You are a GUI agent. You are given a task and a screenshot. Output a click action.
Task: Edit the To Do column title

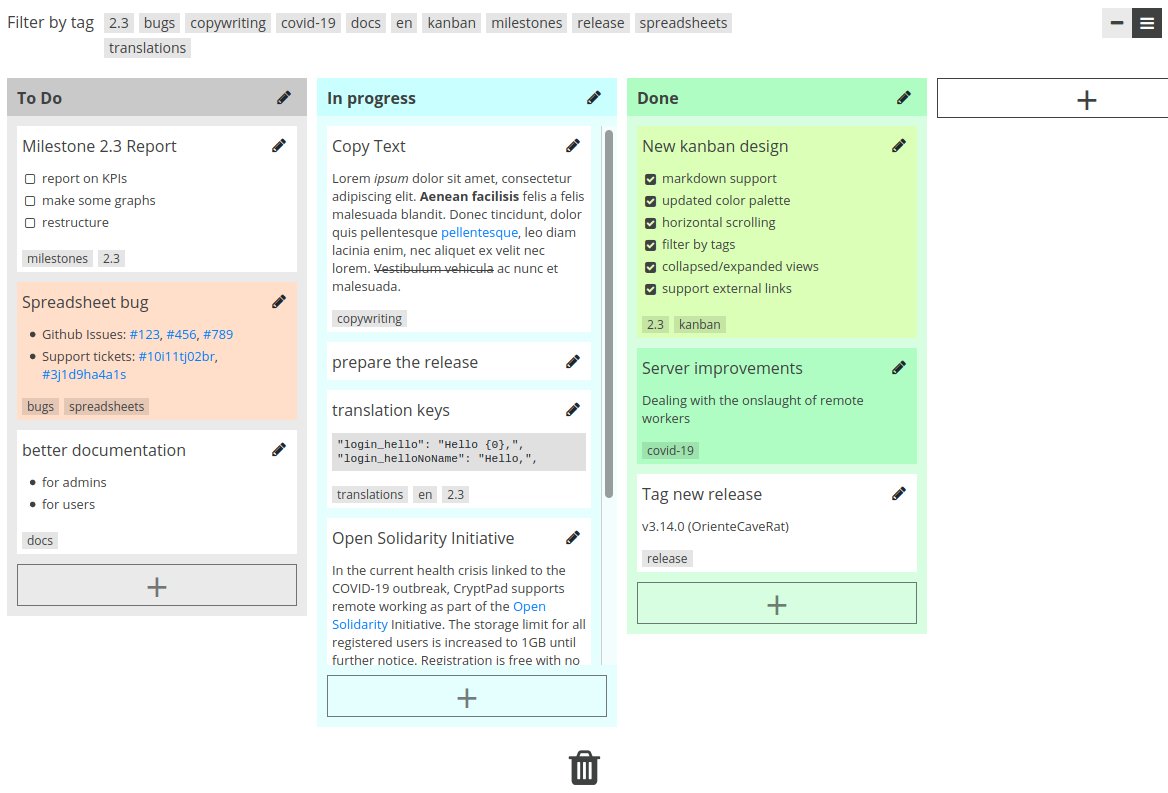click(x=284, y=98)
